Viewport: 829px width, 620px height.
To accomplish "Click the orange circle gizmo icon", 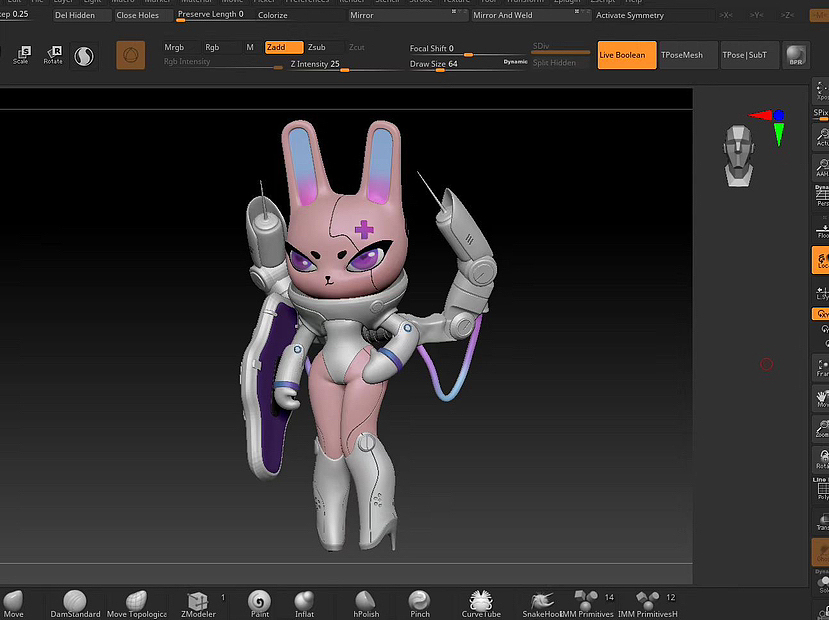I will [x=131, y=55].
